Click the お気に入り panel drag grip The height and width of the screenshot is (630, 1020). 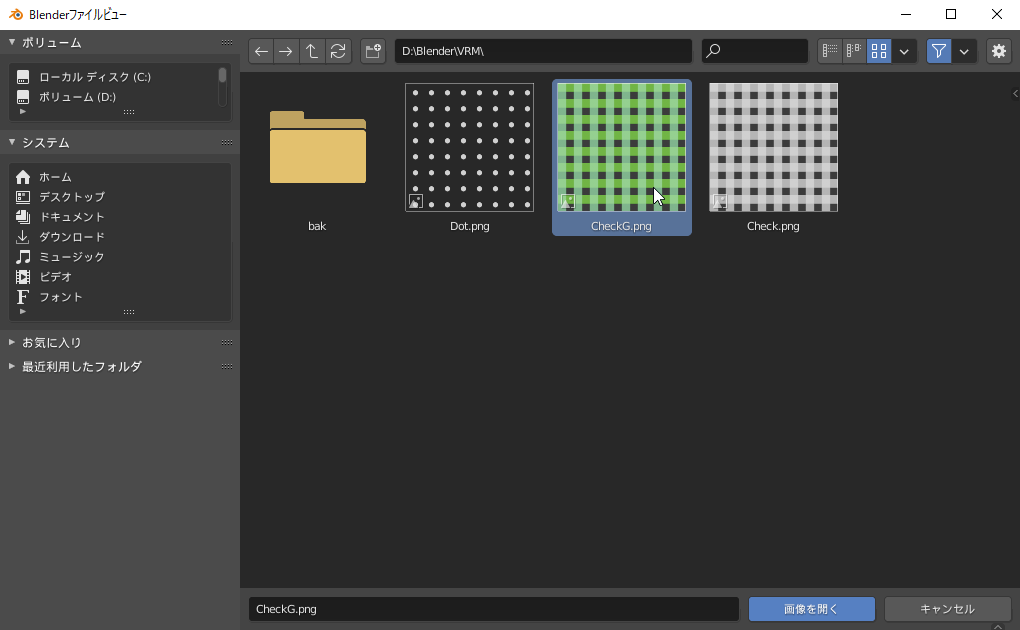point(226,342)
